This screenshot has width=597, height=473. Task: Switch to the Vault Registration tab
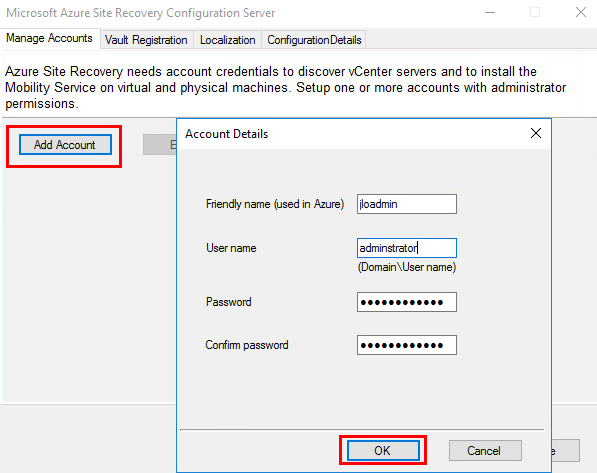(146, 40)
